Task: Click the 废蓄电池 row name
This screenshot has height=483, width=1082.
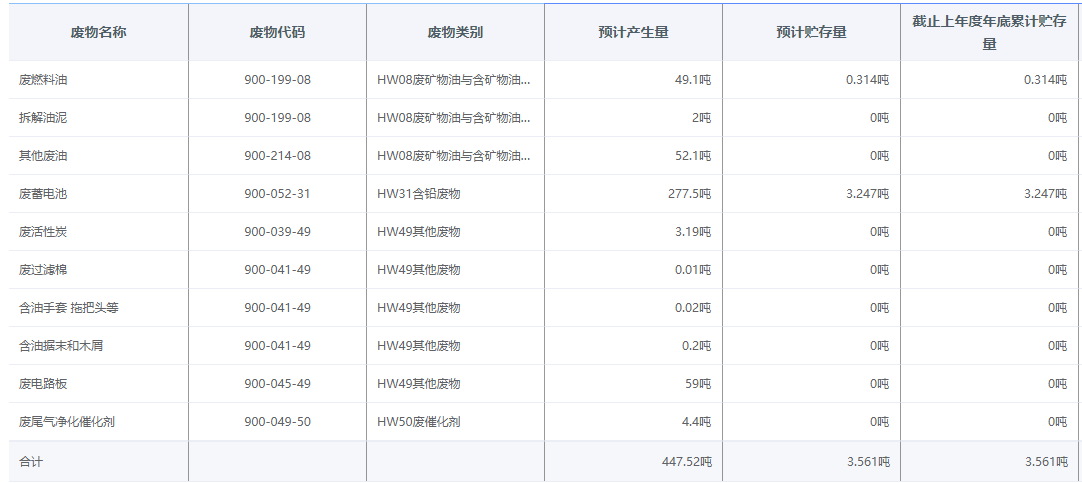Action: pyautogui.click(x=43, y=194)
